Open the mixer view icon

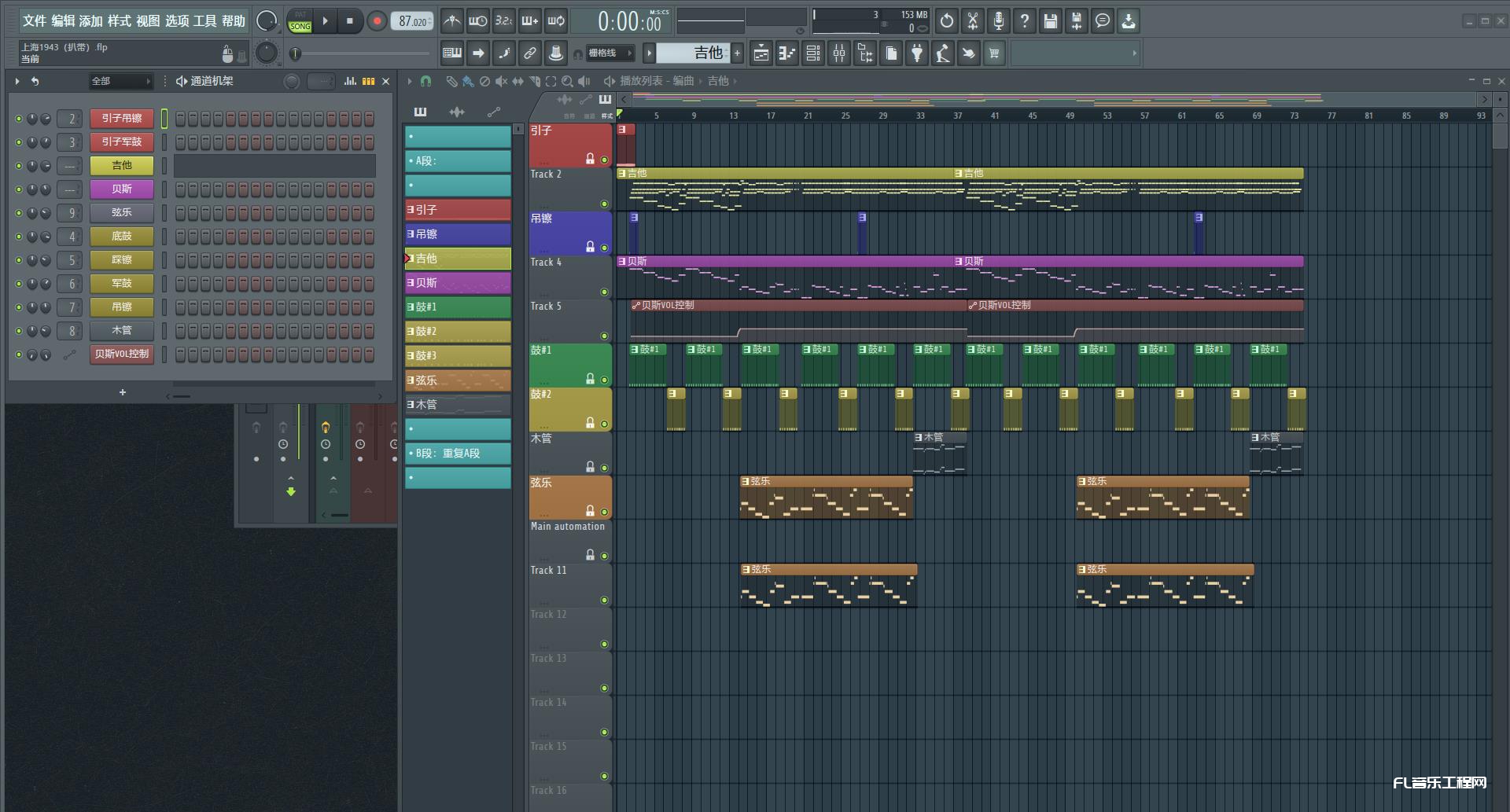pos(839,53)
